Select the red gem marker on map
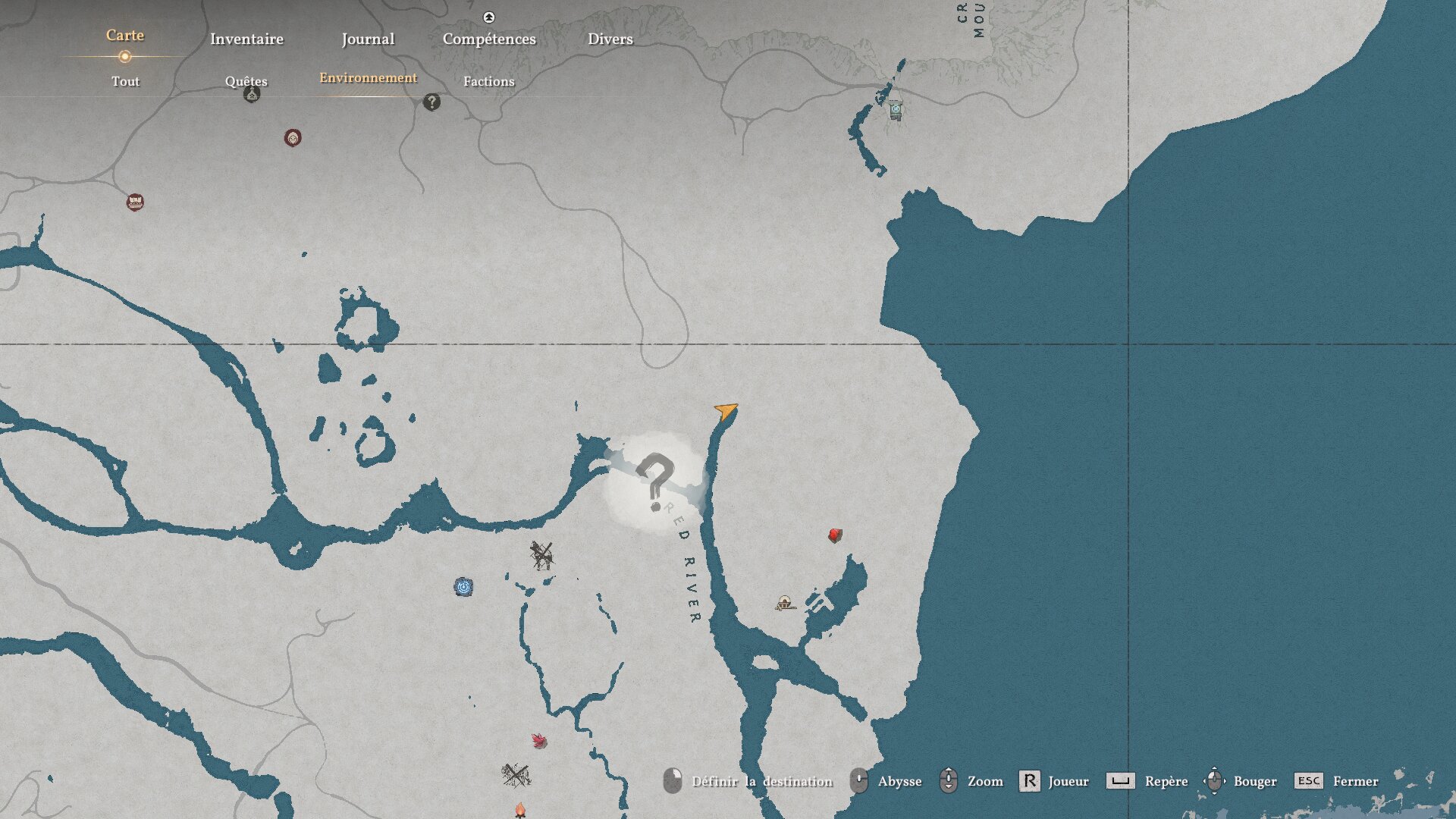 point(835,535)
